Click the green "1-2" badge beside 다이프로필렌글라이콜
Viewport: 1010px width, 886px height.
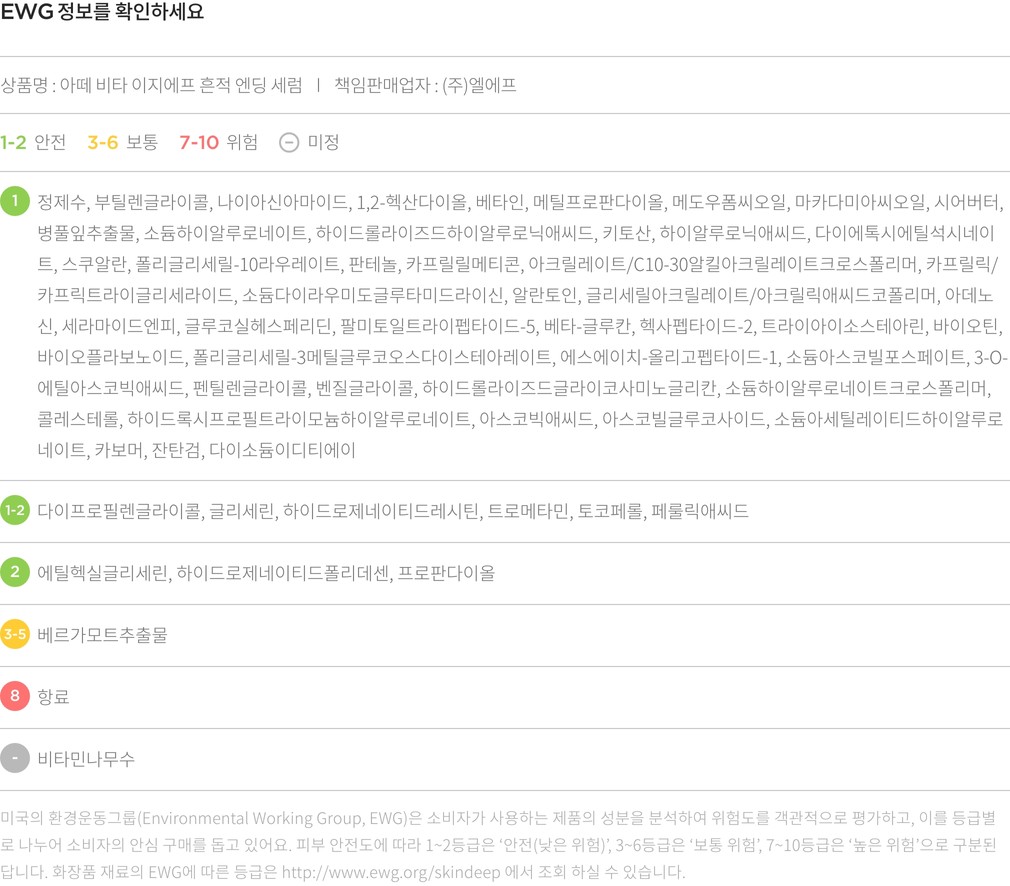pyautogui.click(x=15, y=511)
